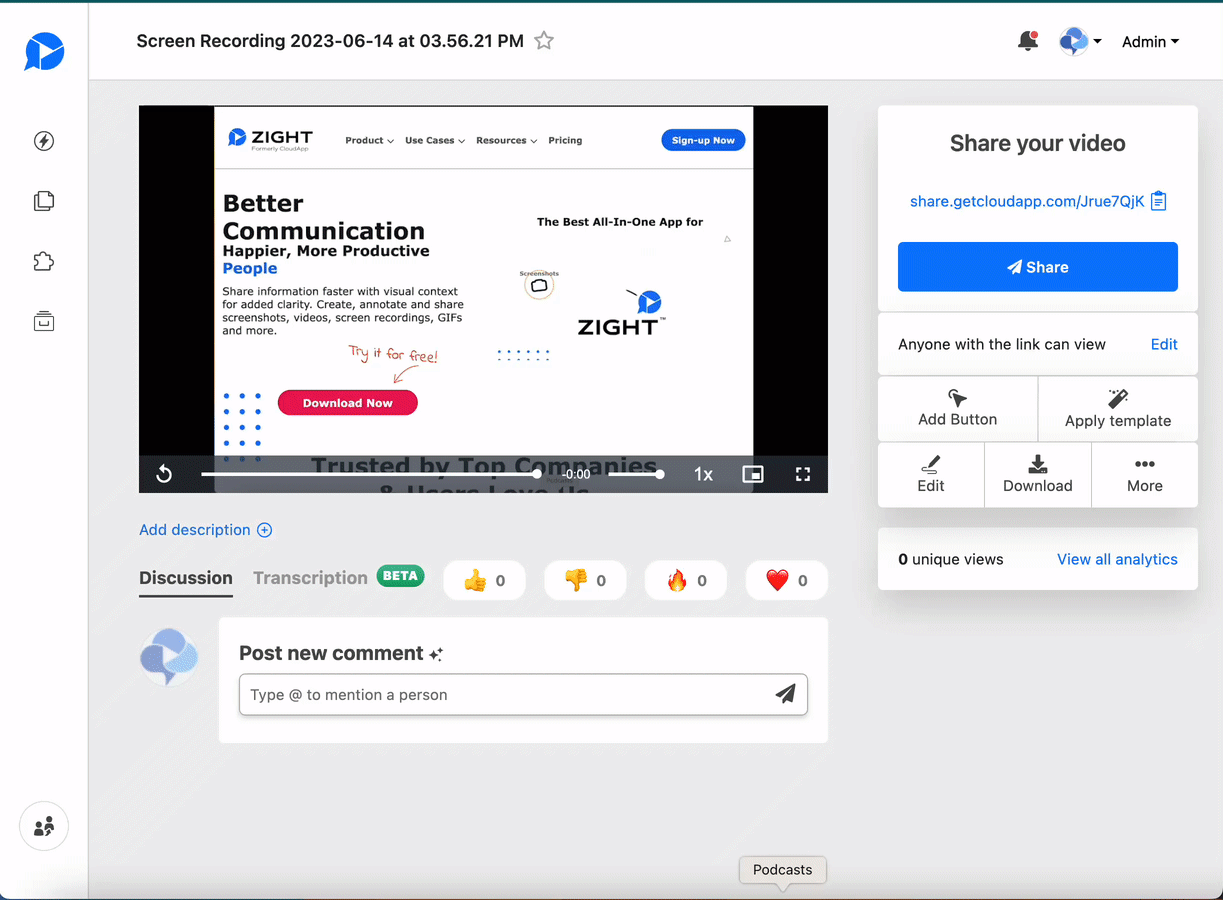Image resolution: width=1223 pixels, height=900 pixels.
Task: Open the Zight home logo in the sidebar
Action: (44, 52)
